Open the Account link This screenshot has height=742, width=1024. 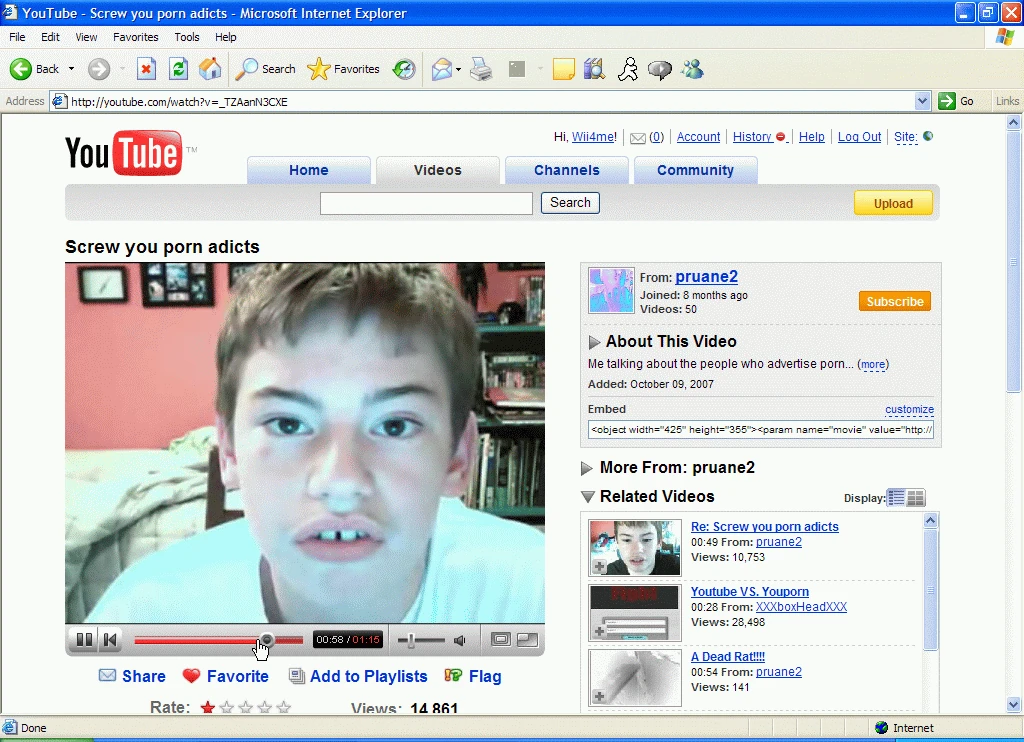(698, 137)
